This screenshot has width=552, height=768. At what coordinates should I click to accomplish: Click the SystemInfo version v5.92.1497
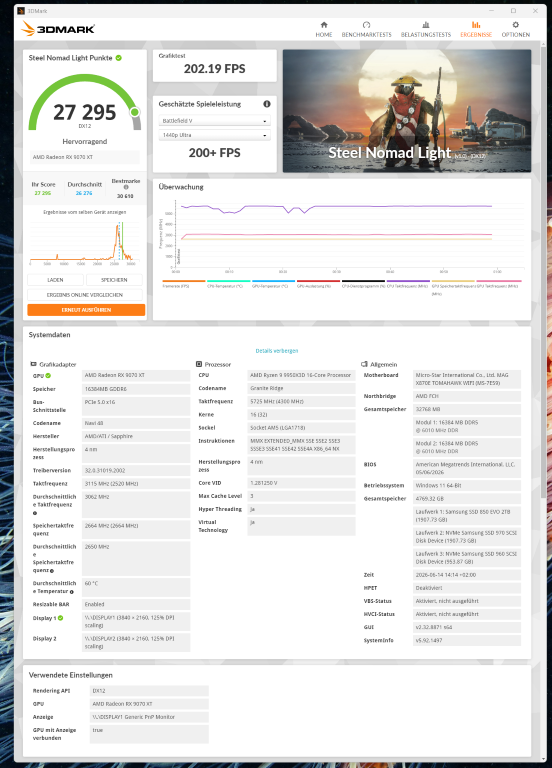(467, 641)
